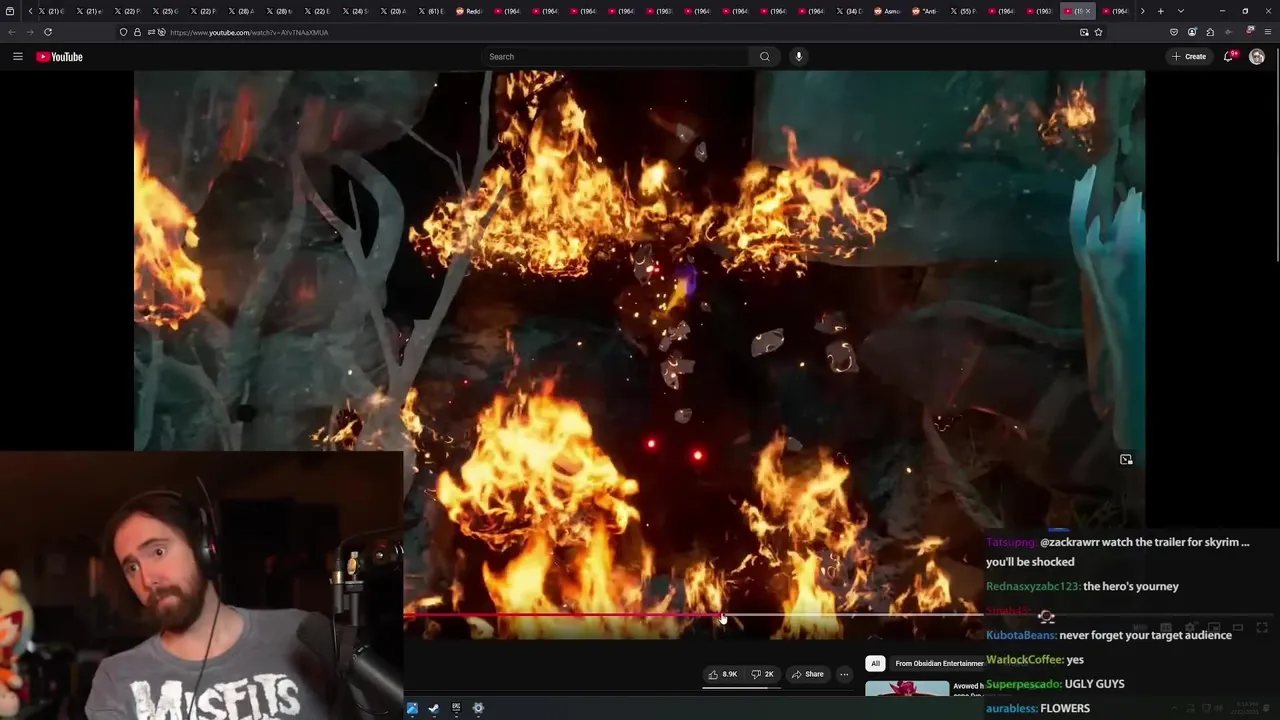Switch to the X tab labeled (25)
This screenshot has width=1280, height=720.
(166, 11)
